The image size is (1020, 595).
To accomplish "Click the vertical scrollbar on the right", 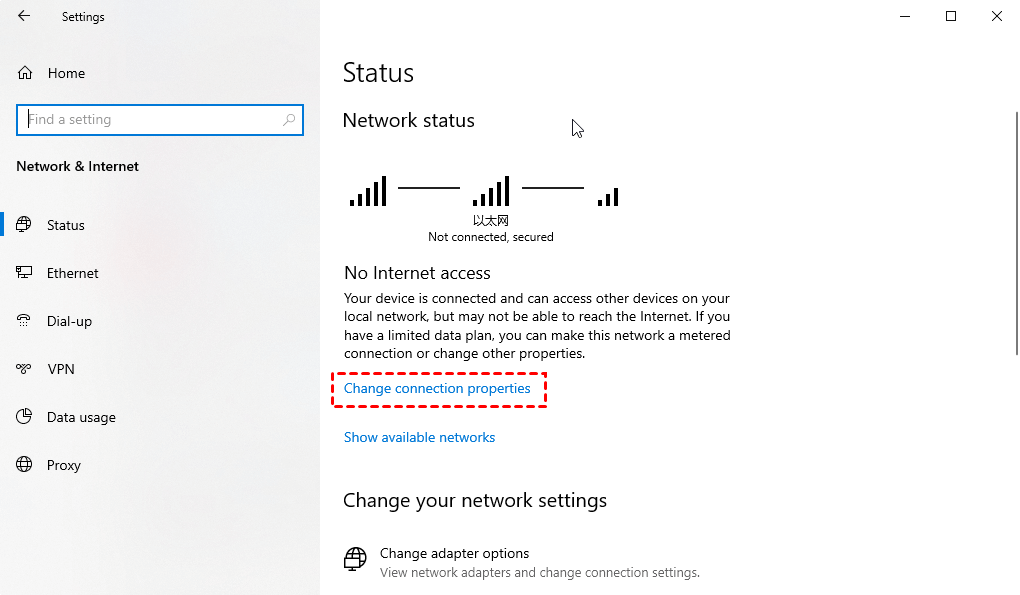I will tap(1017, 233).
